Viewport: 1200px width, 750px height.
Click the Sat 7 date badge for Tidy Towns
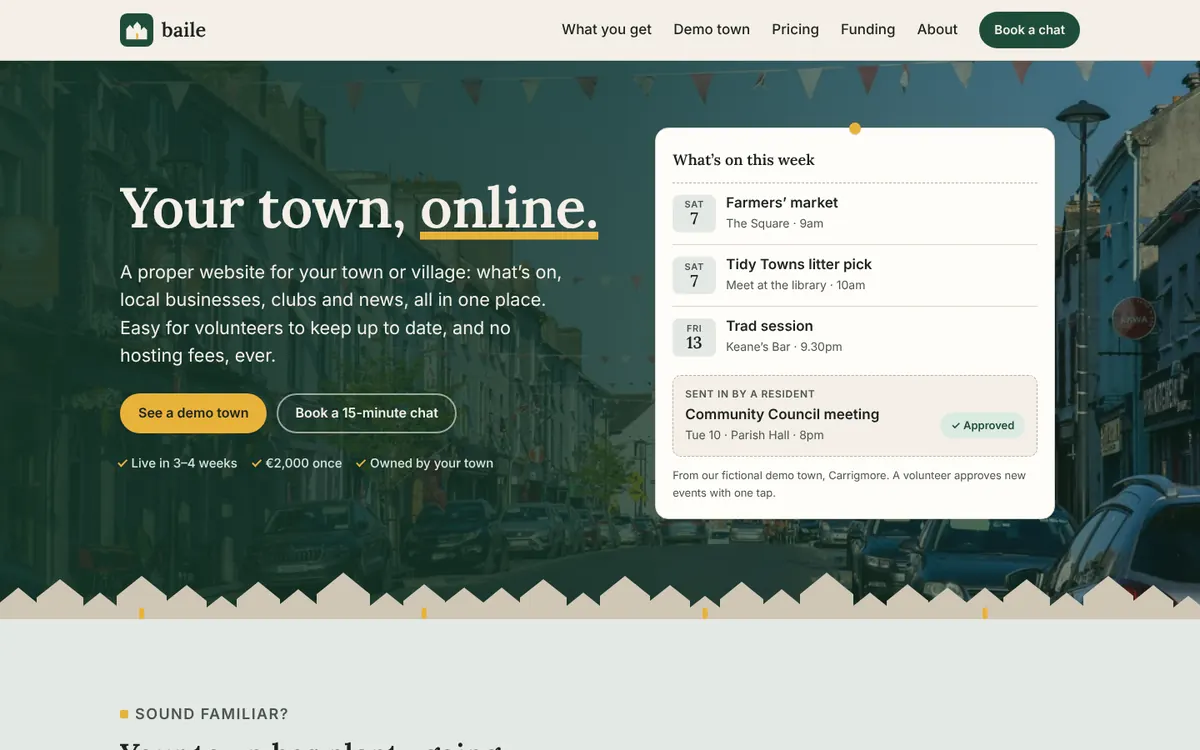pyautogui.click(x=694, y=275)
